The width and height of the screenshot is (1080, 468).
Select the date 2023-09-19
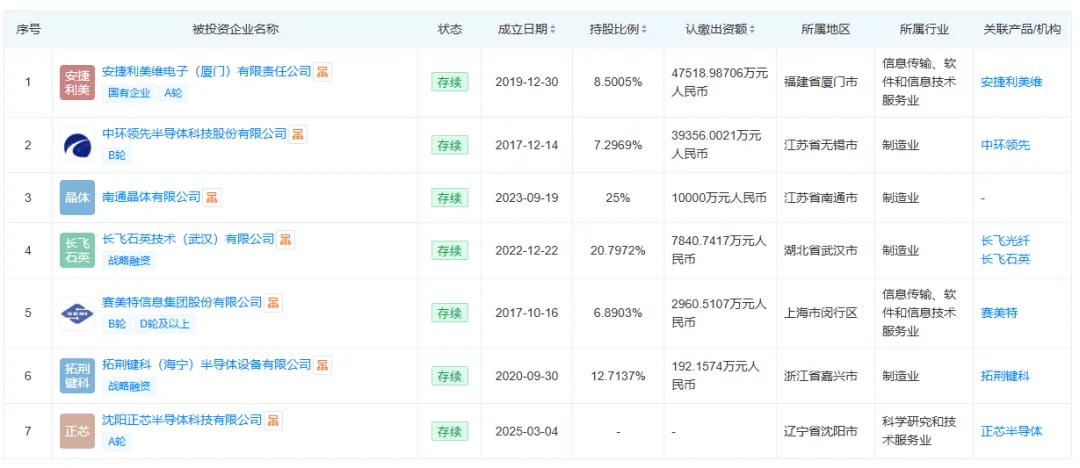tap(527, 198)
